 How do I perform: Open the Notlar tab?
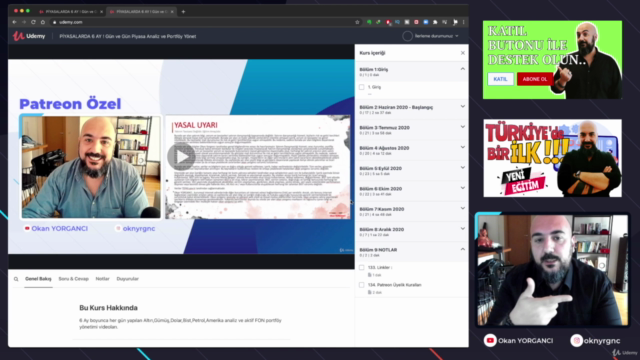point(102,279)
